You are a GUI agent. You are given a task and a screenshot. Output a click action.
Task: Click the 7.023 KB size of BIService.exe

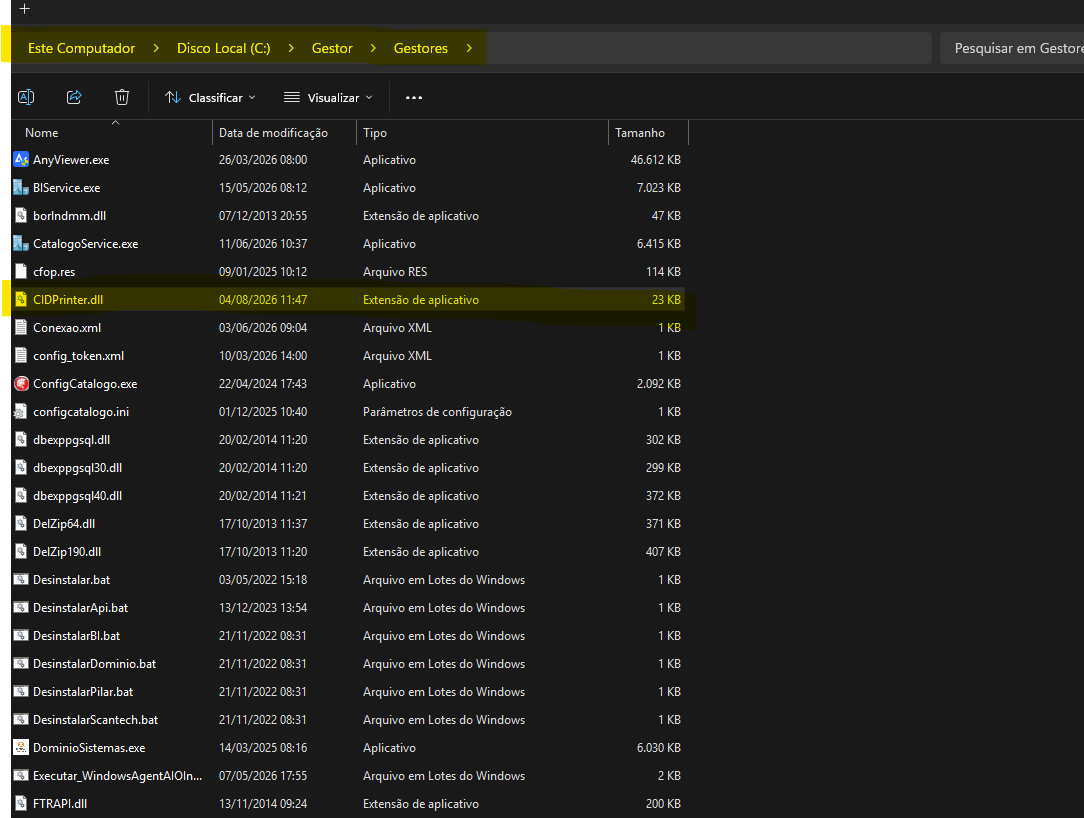pos(659,188)
